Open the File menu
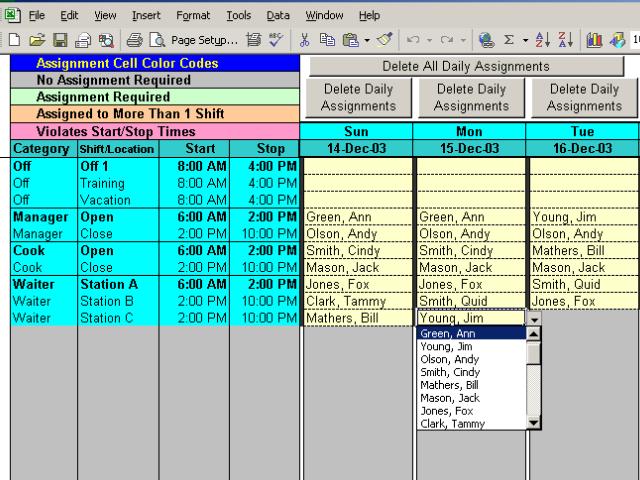 pyautogui.click(x=37, y=16)
